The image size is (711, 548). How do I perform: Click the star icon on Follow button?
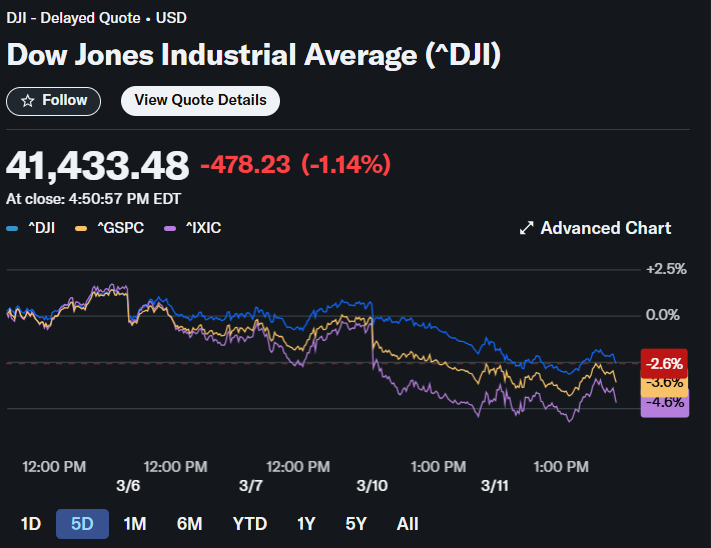pyautogui.click(x=28, y=101)
